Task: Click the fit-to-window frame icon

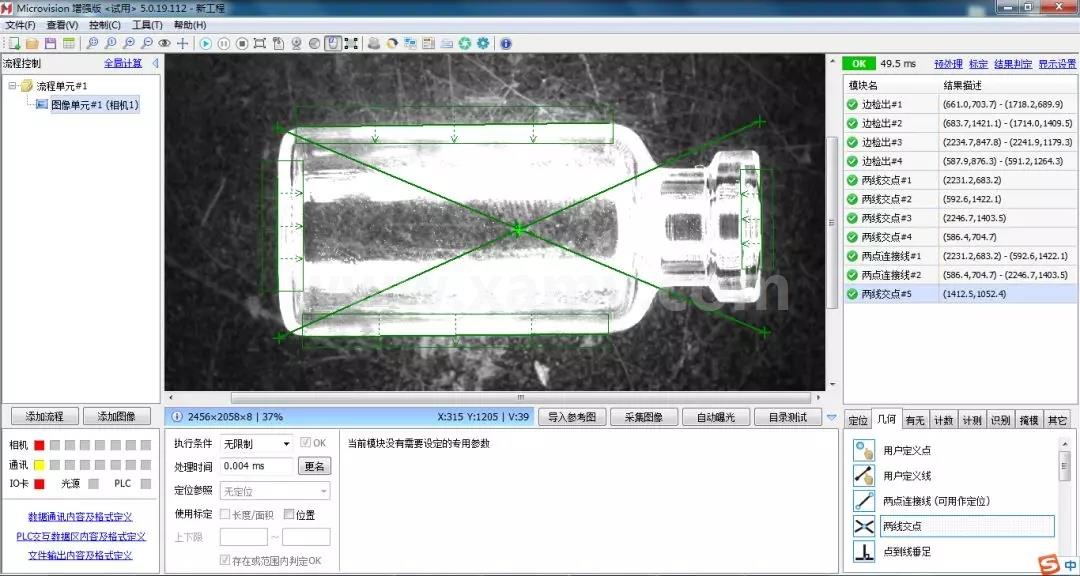Action: (260, 43)
